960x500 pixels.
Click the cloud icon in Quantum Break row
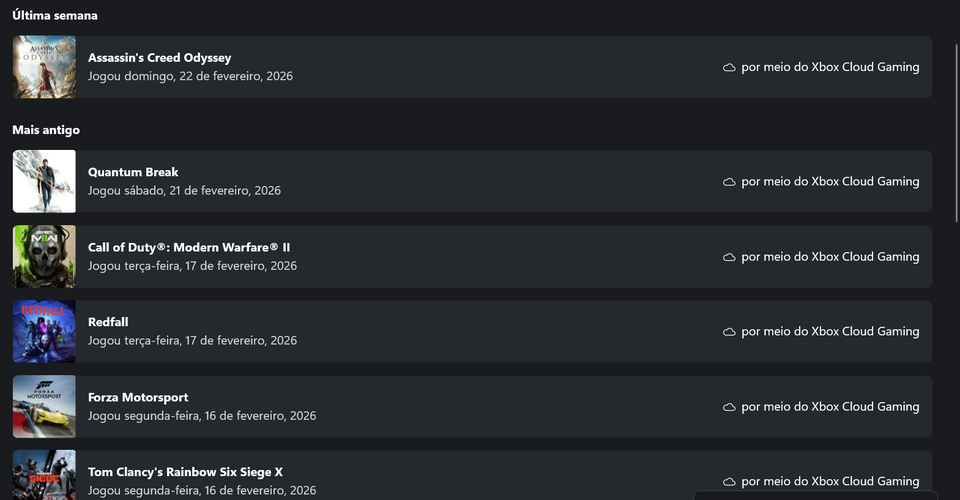(x=729, y=182)
